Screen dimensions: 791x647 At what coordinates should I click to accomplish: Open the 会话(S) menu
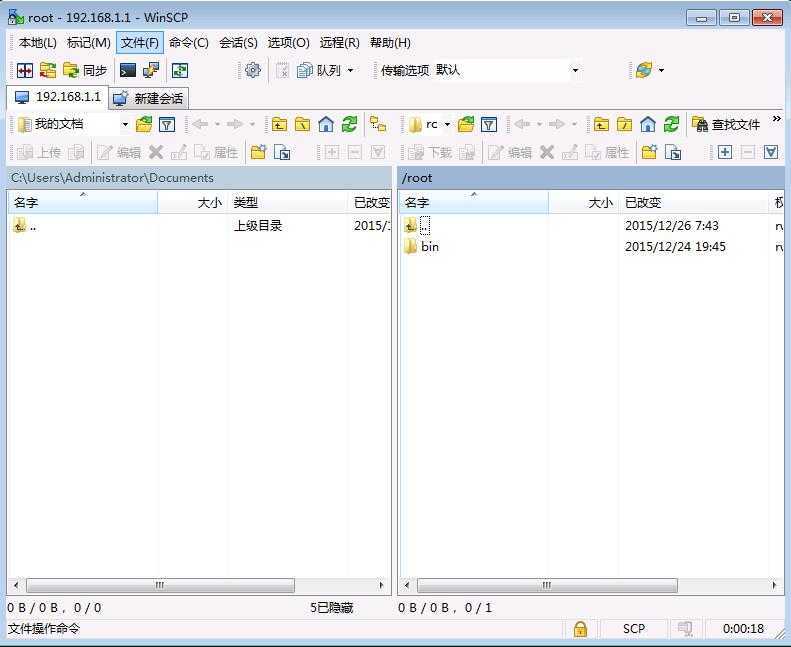click(x=238, y=42)
